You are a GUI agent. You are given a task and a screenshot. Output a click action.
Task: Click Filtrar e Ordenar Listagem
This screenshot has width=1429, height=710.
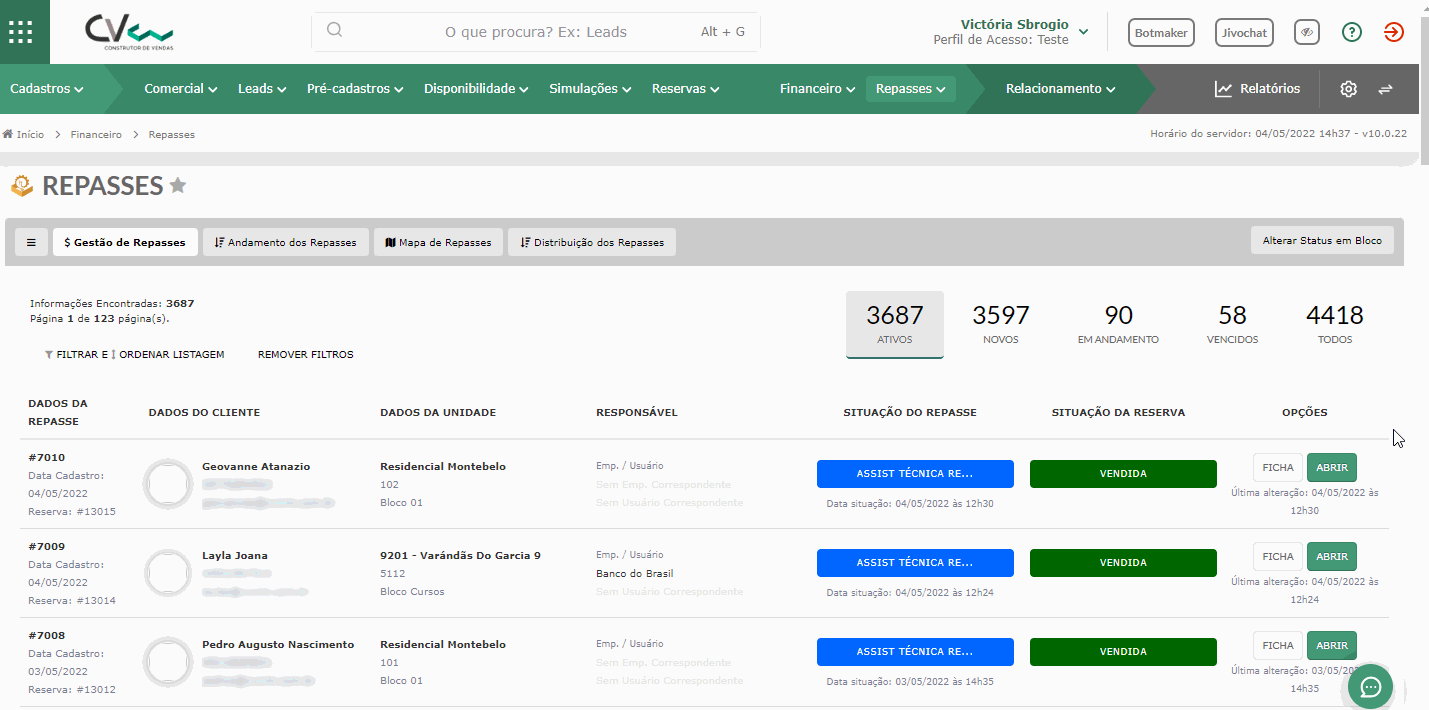coord(135,354)
